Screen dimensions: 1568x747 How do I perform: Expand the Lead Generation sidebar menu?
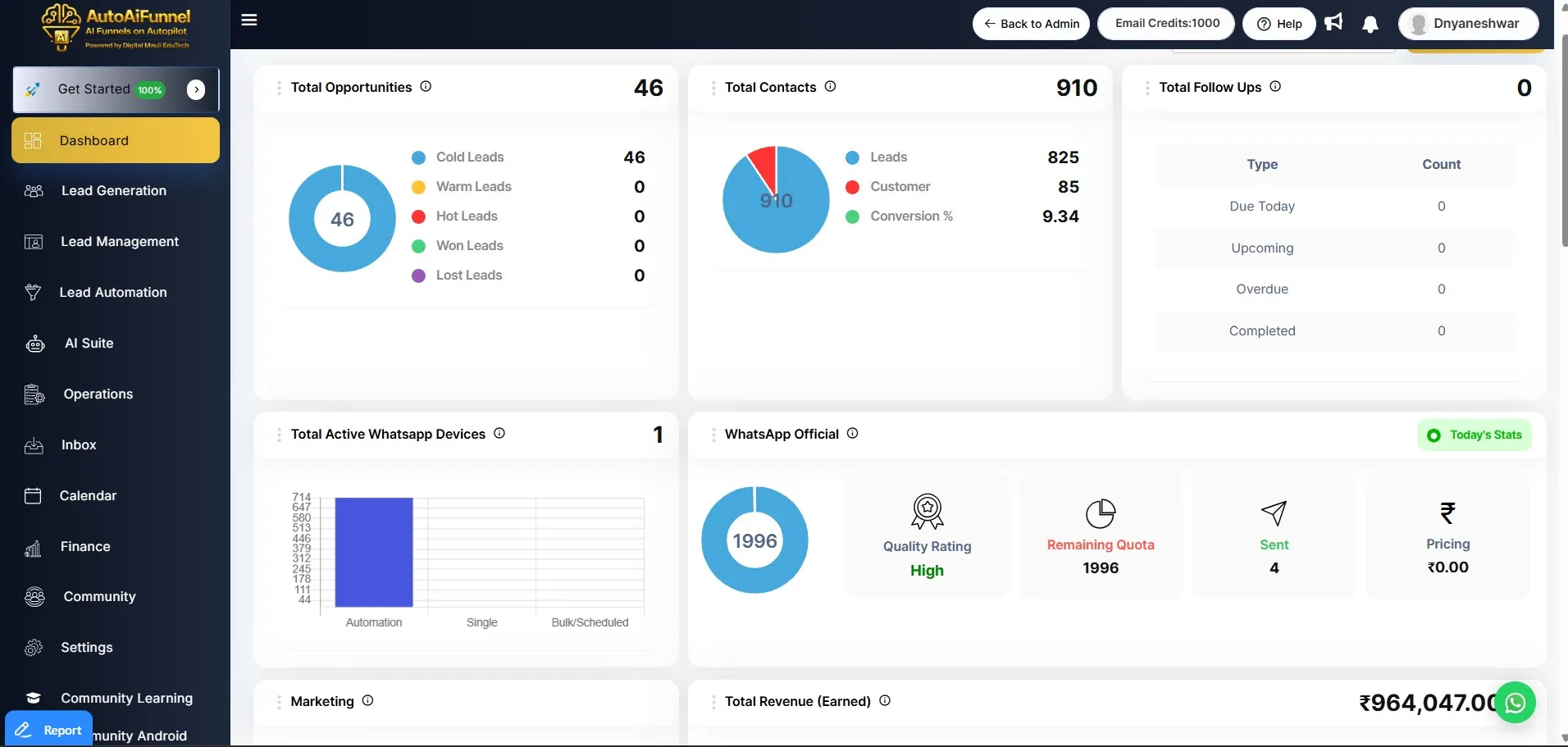[x=116, y=191]
